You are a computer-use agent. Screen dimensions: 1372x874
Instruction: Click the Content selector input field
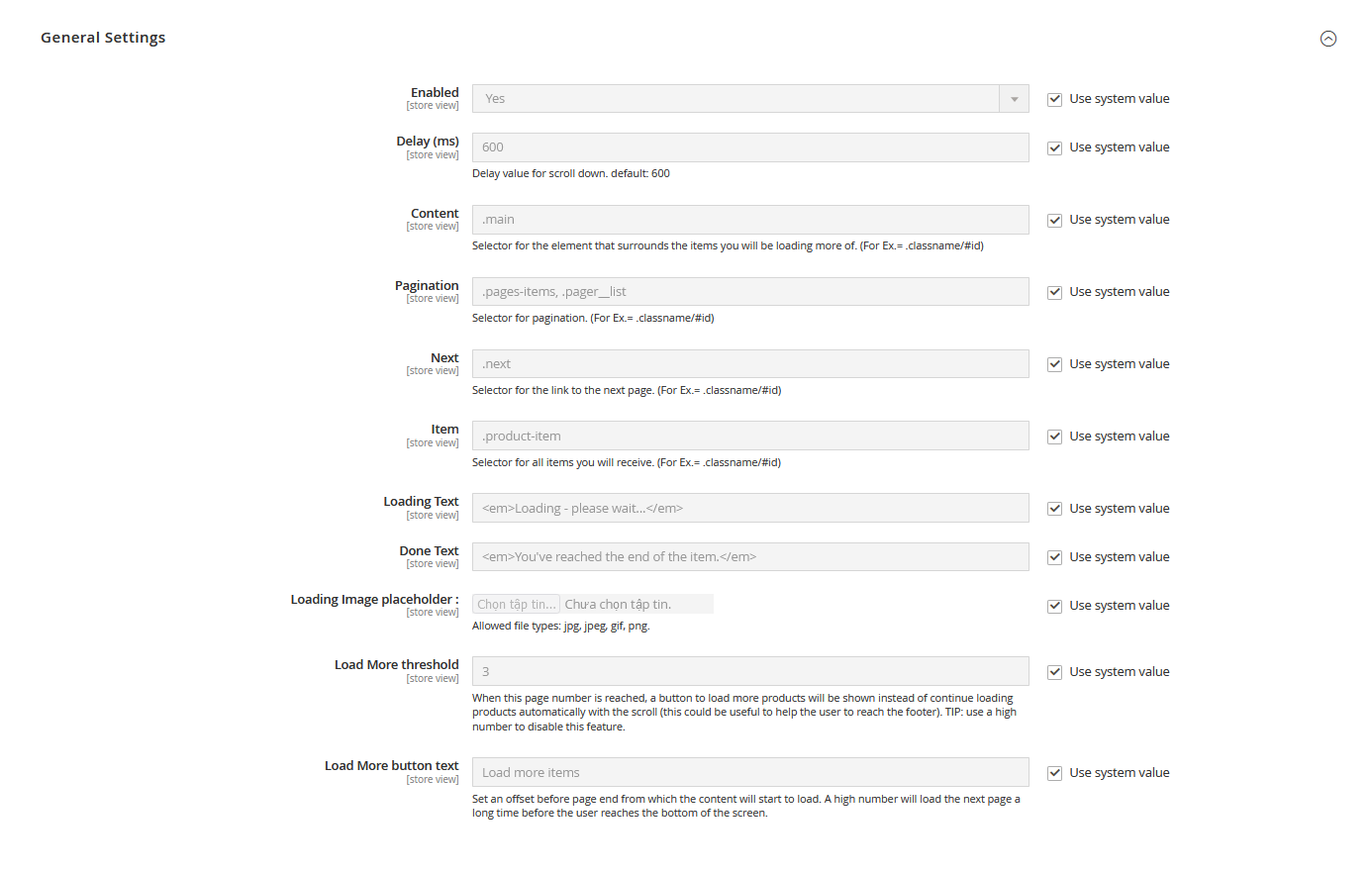click(749, 220)
